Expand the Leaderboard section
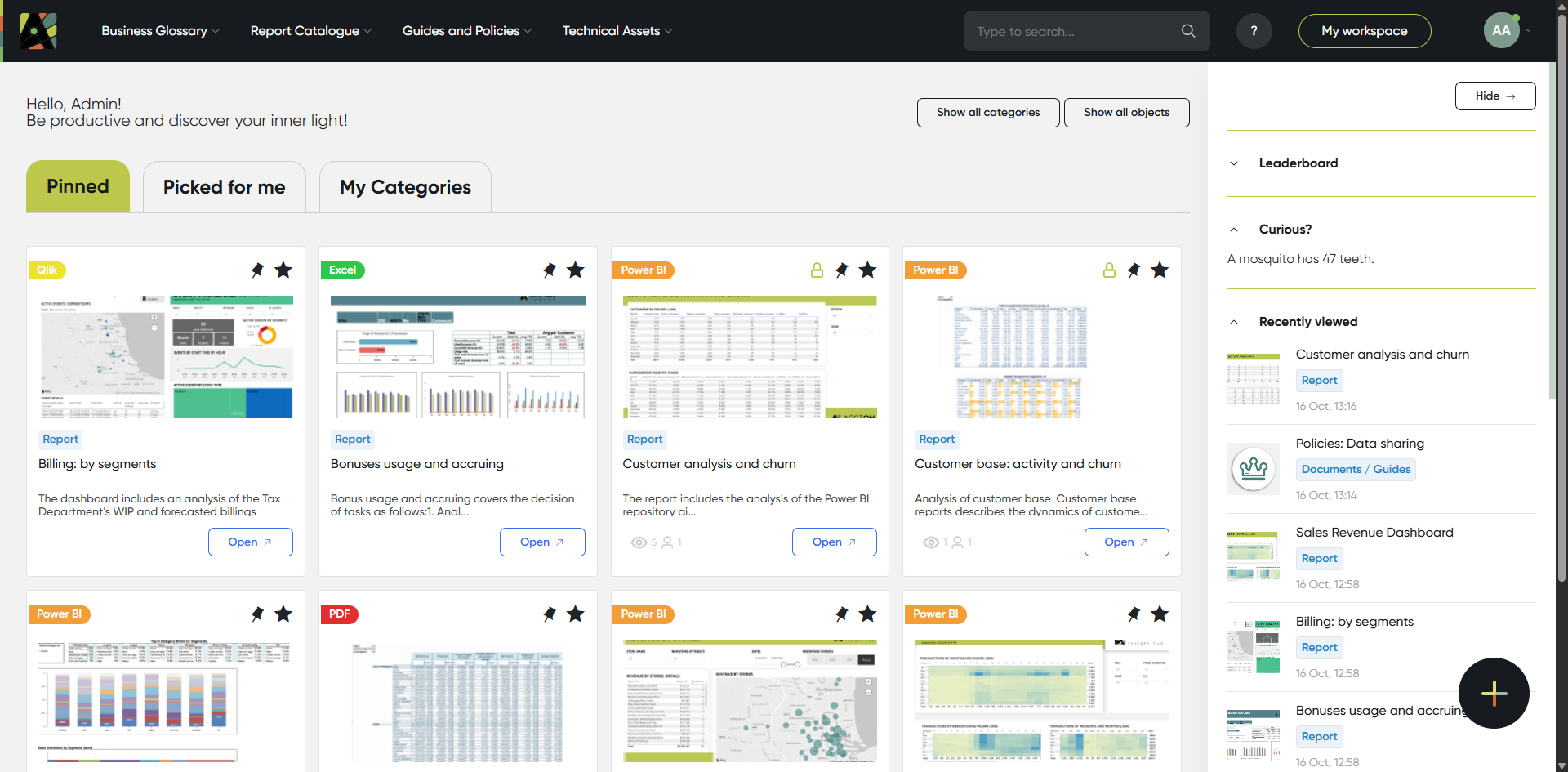The width and height of the screenshot is (1568, 772). coord(1234,163)
